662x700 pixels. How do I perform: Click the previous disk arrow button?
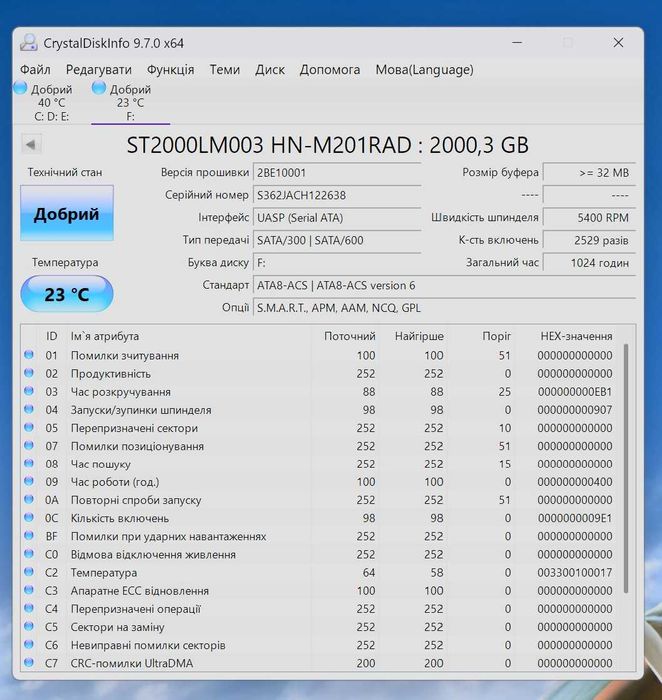click(31, 145)
